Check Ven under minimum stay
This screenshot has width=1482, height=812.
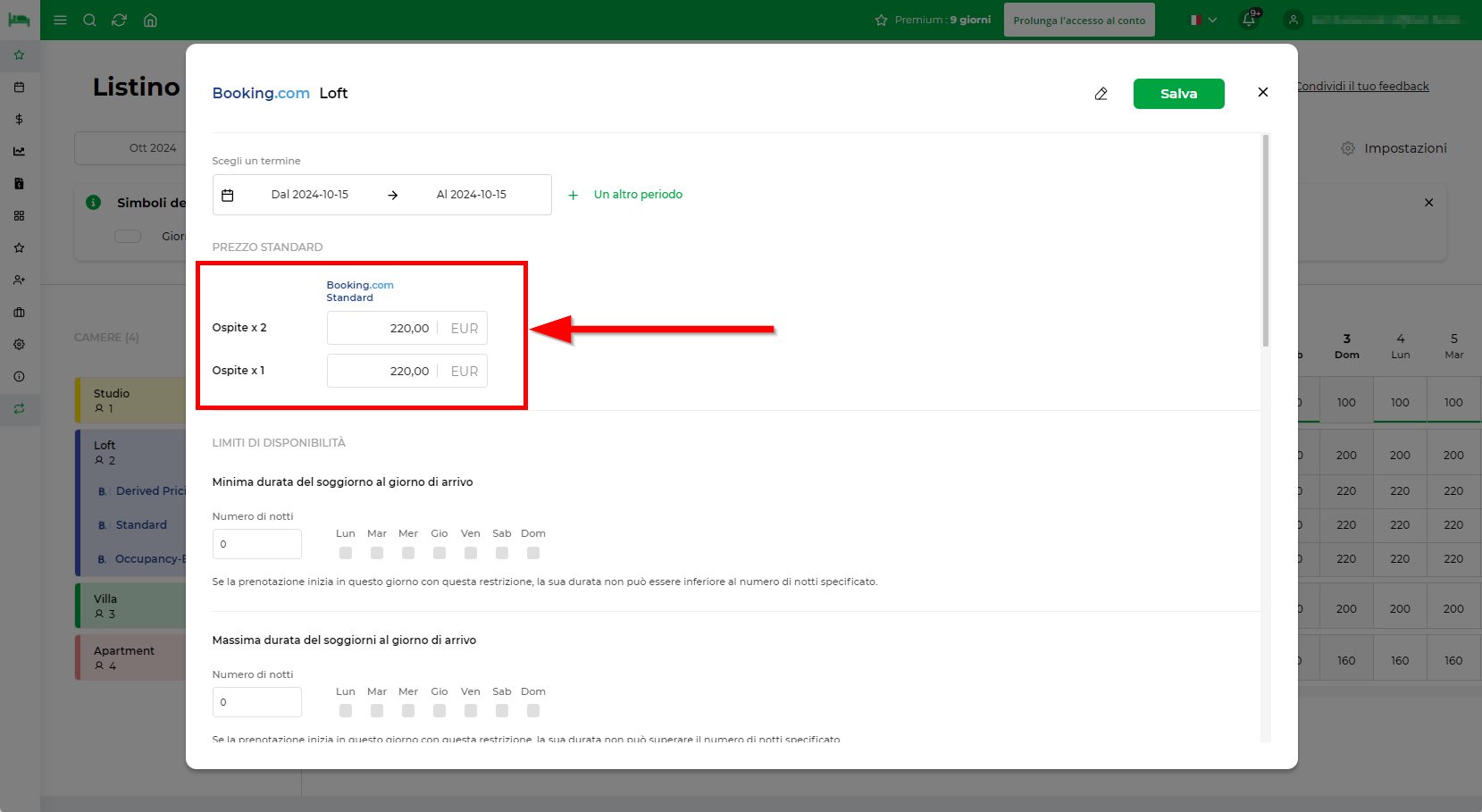point(471,553)
